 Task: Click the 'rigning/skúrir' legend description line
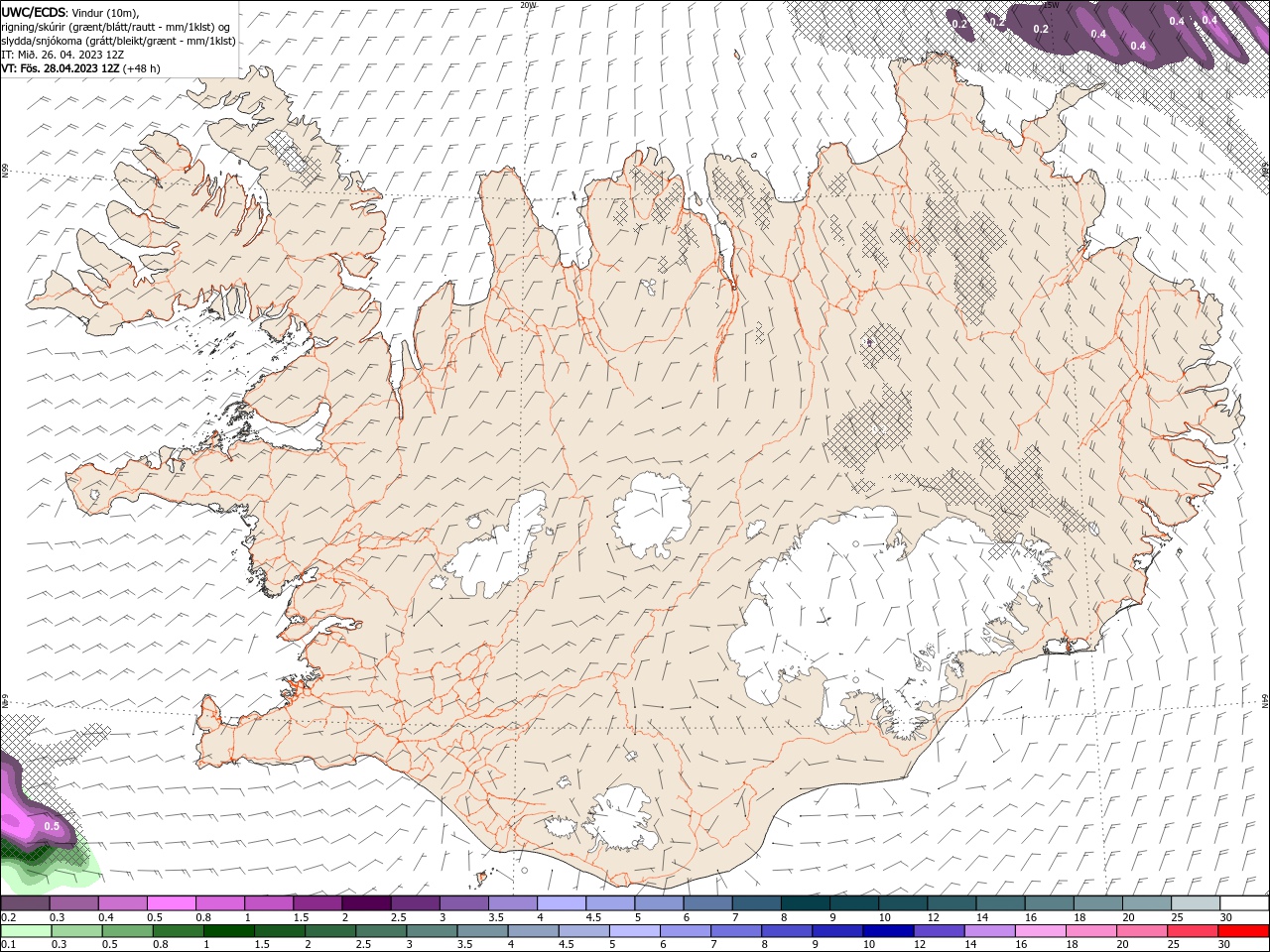coord(117,26)
